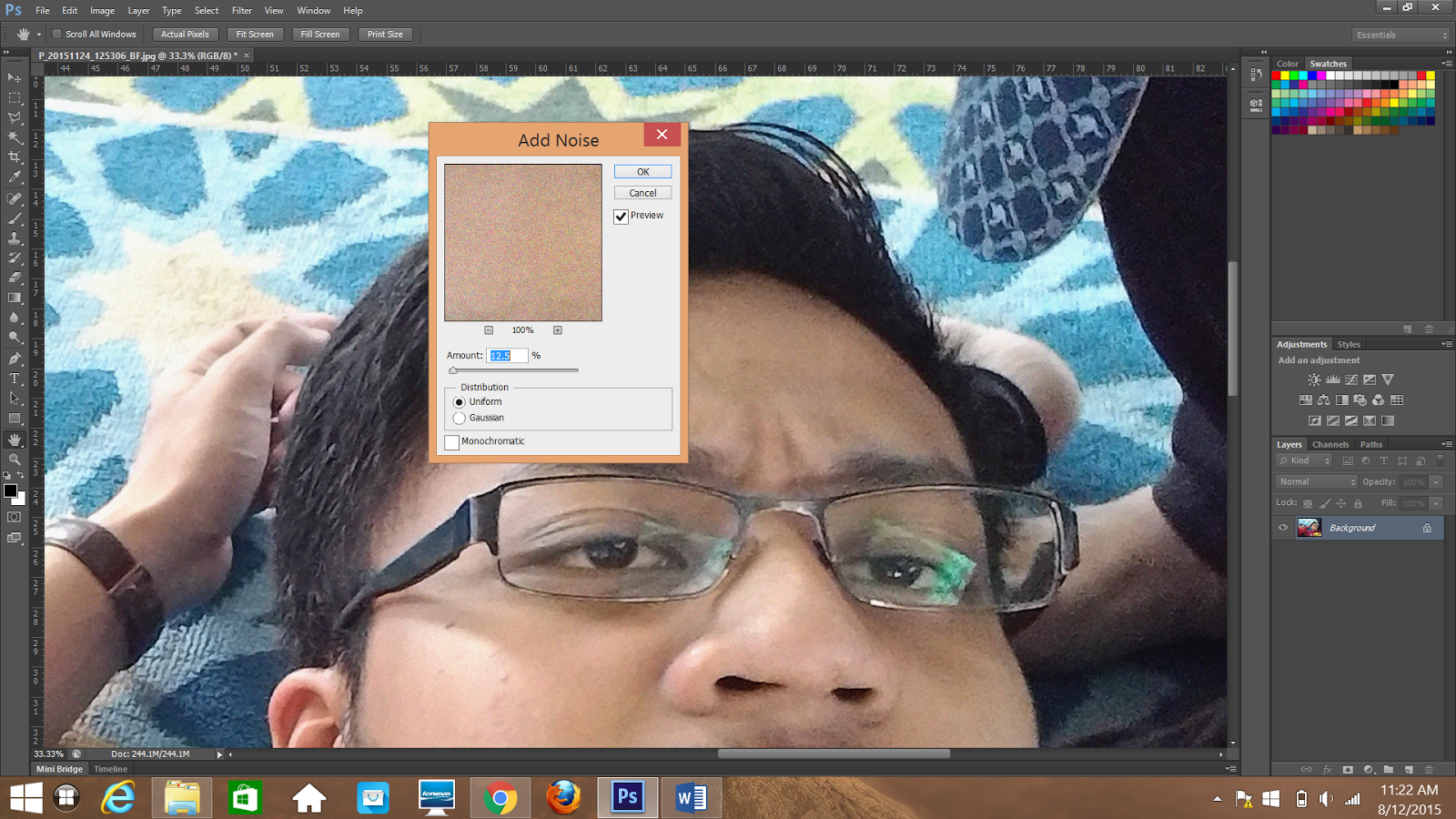Image resolution: width=1456 pixels, height=819 pixels.
Task: Toggle Quick Mask mode
Action: (15, 517)
